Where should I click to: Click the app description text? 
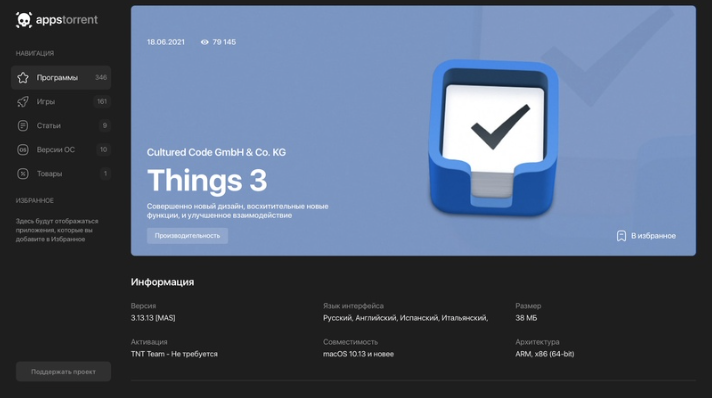click(237, 211)
